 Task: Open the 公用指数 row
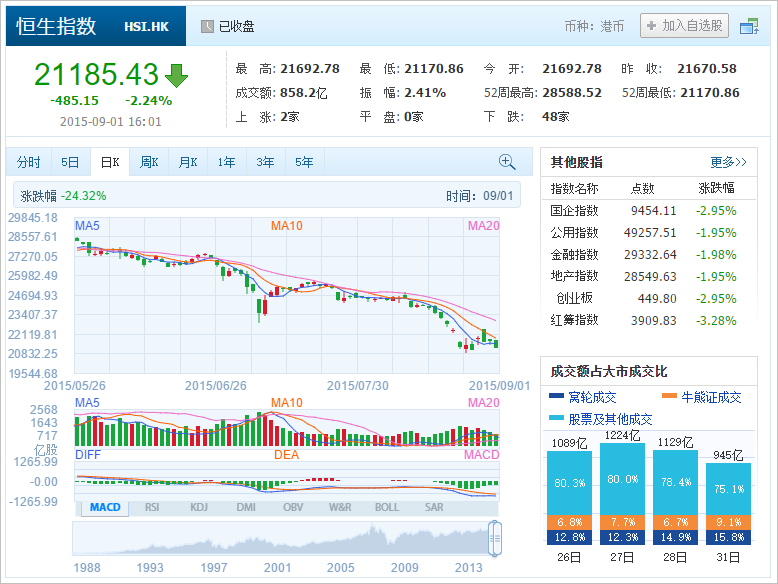pos(649,233)
